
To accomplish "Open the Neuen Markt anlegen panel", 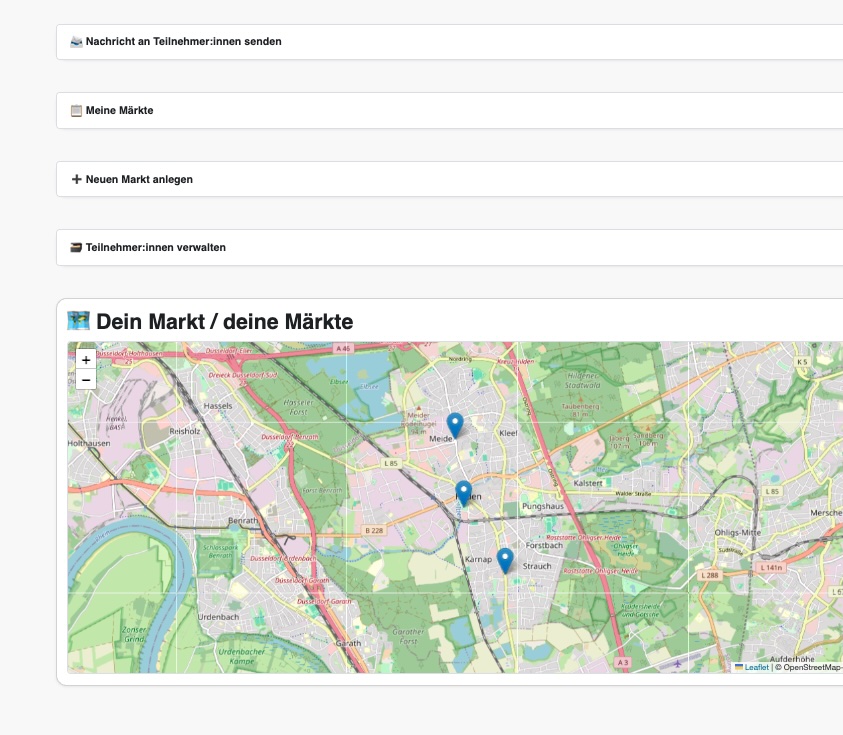I will (x=138, y=178).
